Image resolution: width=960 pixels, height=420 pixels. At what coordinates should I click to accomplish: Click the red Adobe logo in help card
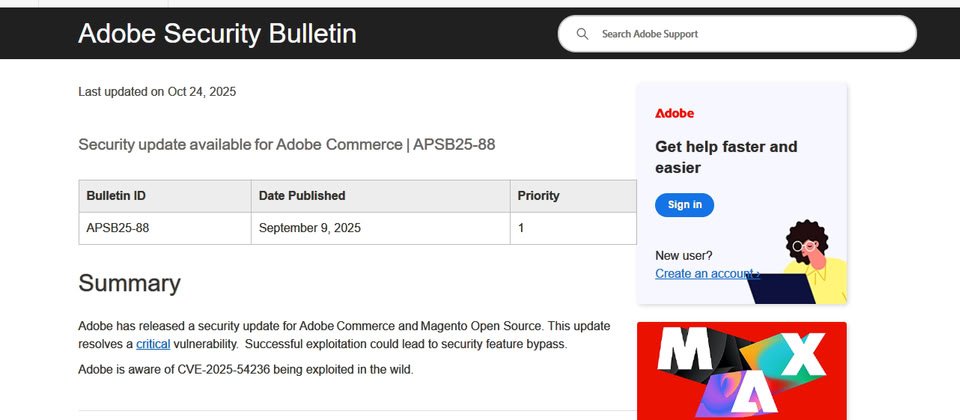[674, 113]
